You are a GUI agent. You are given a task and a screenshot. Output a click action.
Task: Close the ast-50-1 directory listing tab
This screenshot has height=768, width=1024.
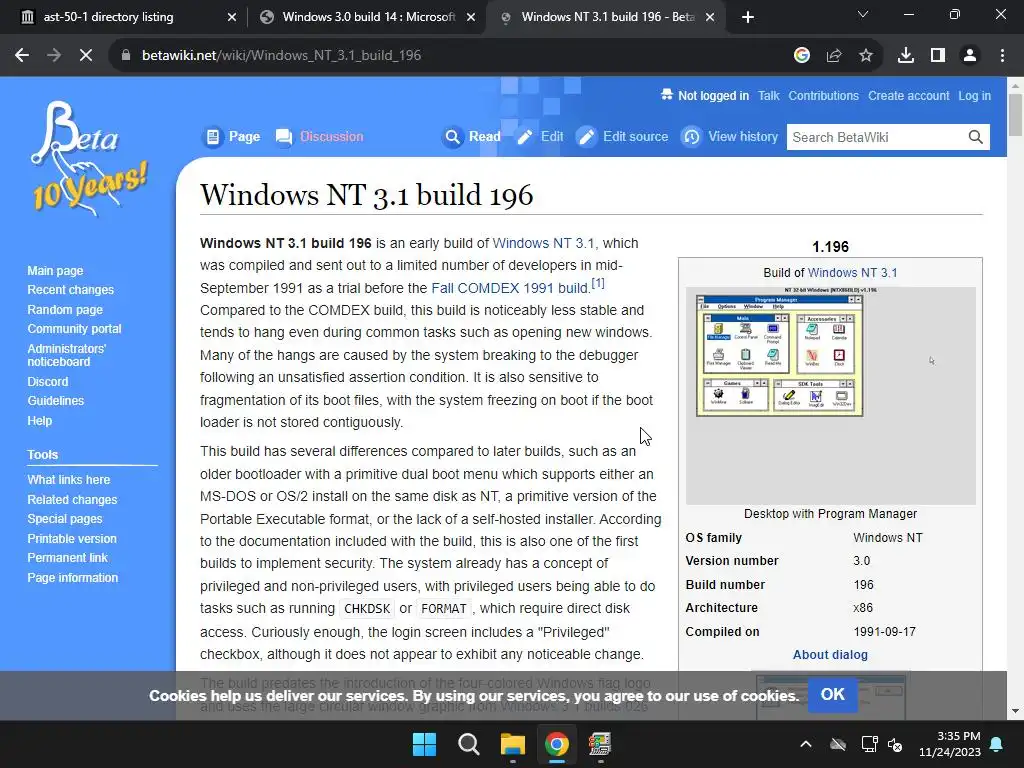click(x=232, y=17)
